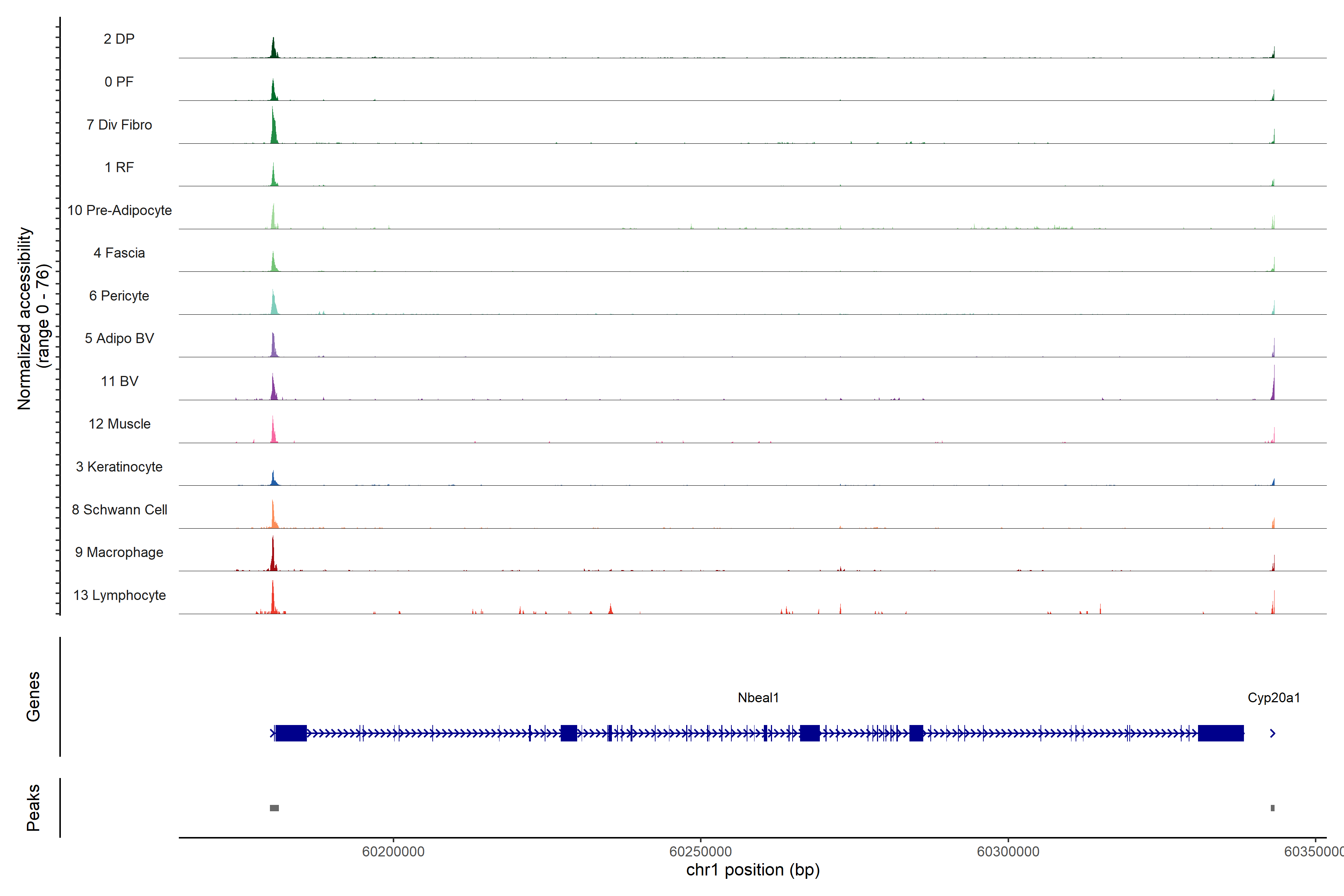Click the 60250000 axis tick label
This screenshot has height=896, width=1344.
point(701,852)
